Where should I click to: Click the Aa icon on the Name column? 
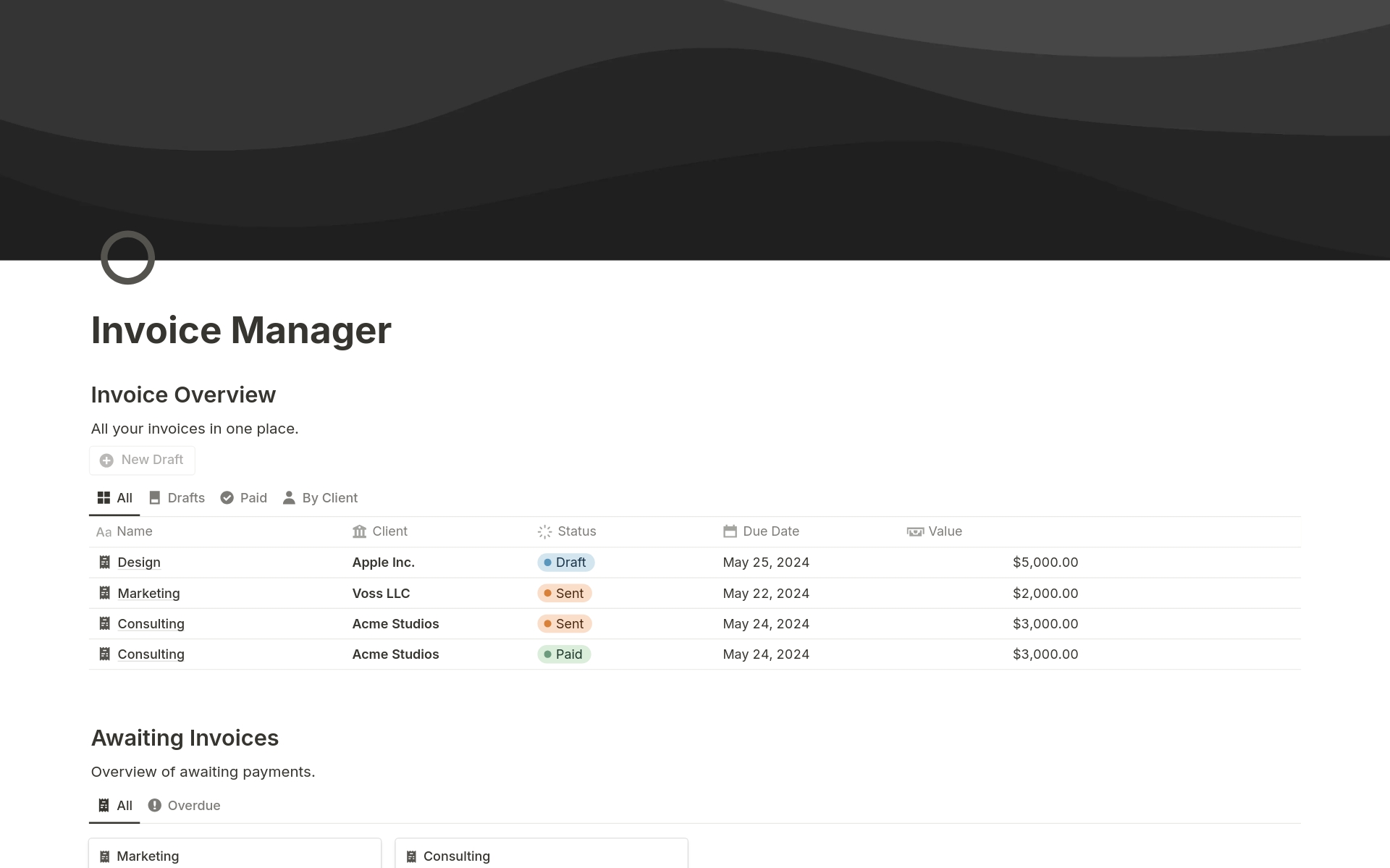tap(104, 532)
